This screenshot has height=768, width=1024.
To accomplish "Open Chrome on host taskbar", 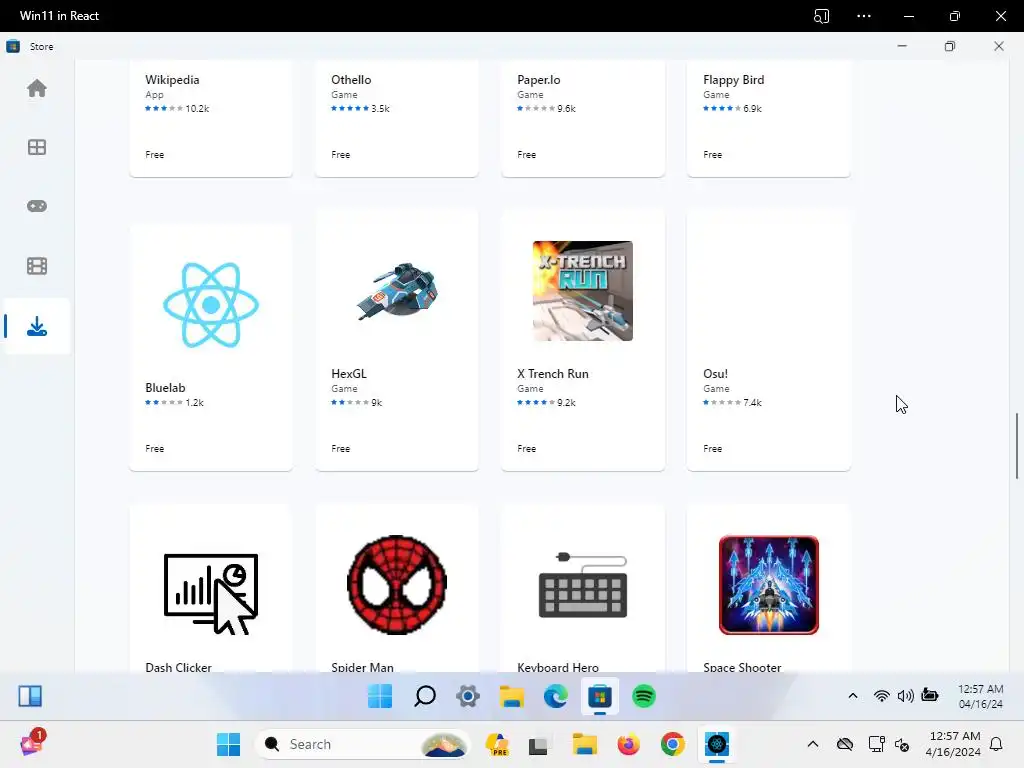I will click(x=673, y=744).
